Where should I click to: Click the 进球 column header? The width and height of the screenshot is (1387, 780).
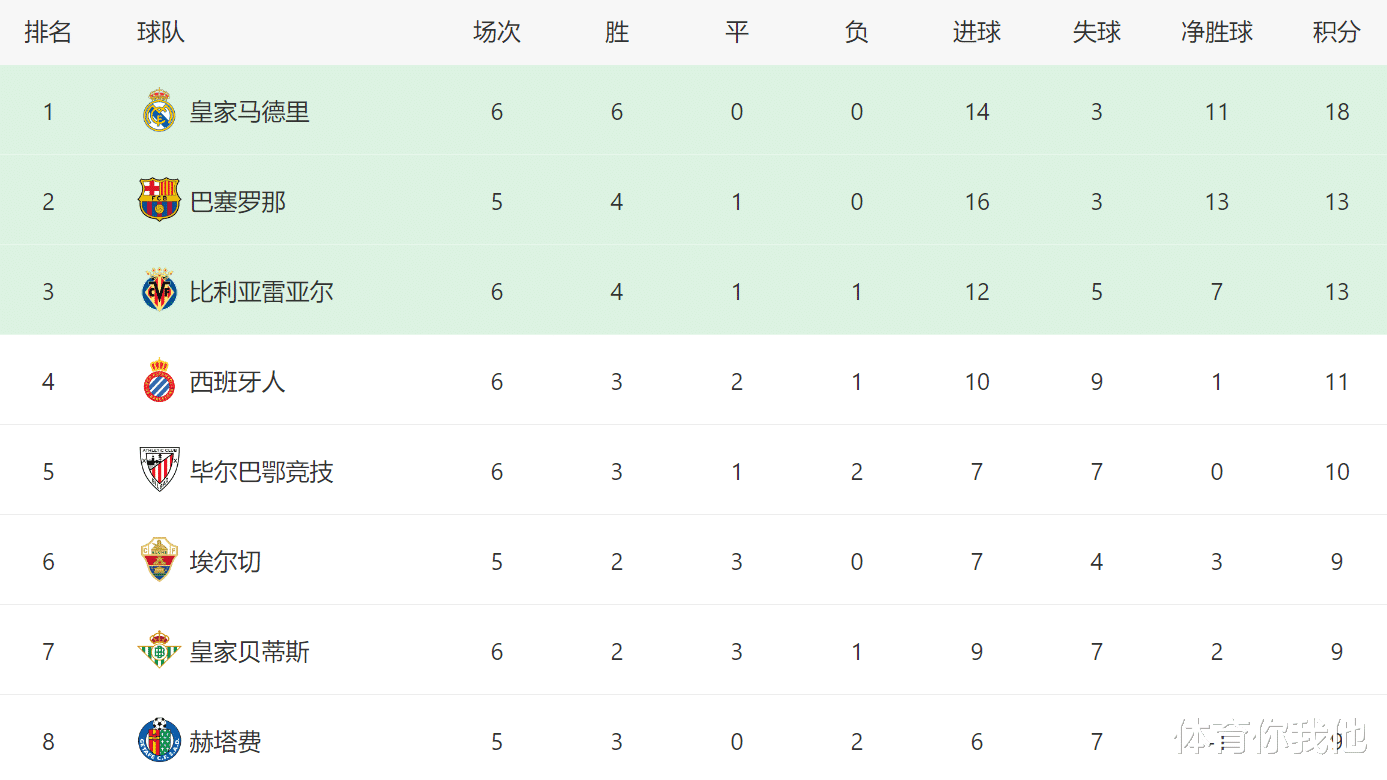[977, 32]
